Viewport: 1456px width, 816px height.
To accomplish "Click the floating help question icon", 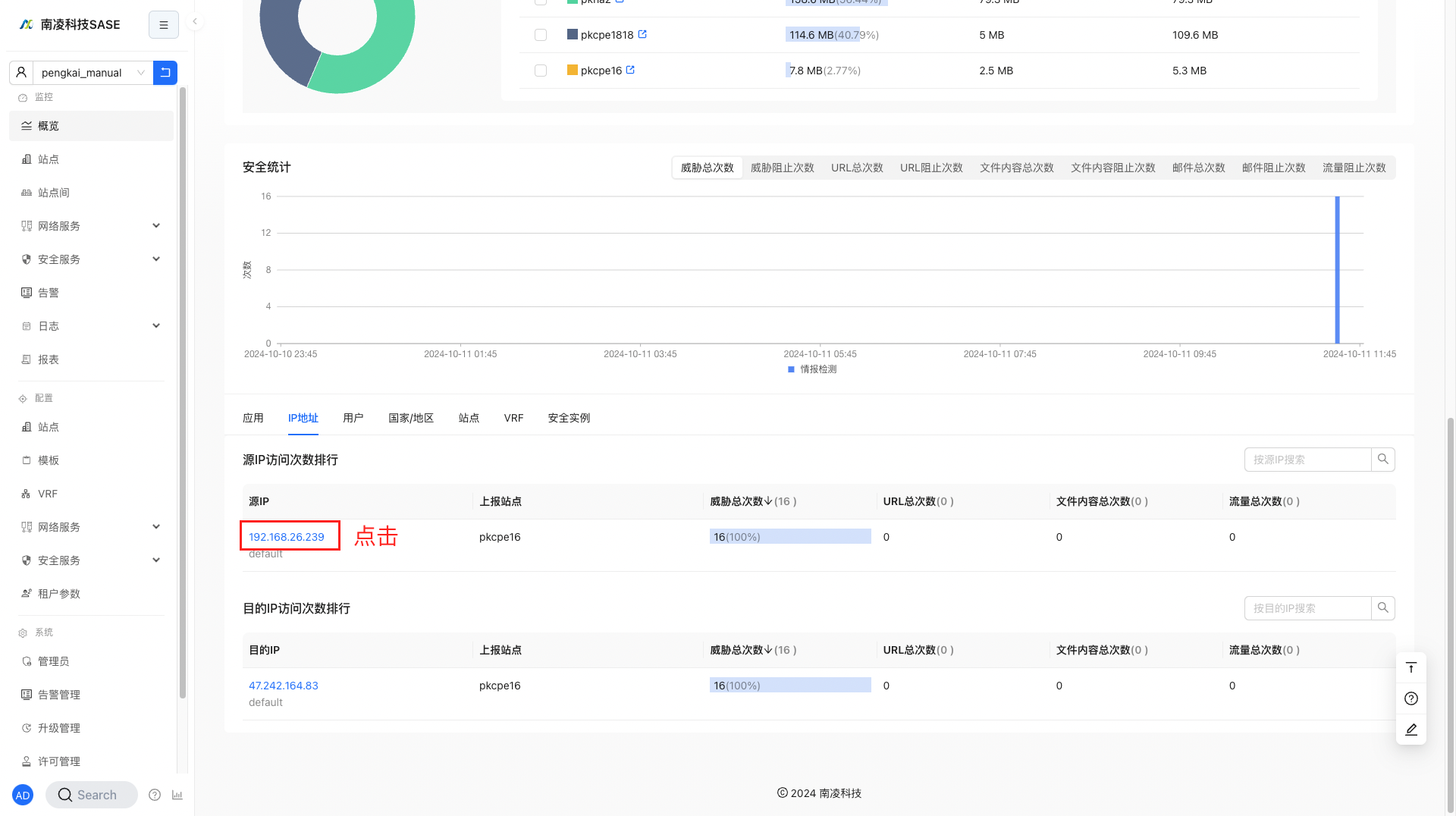I will (1411, 698).
